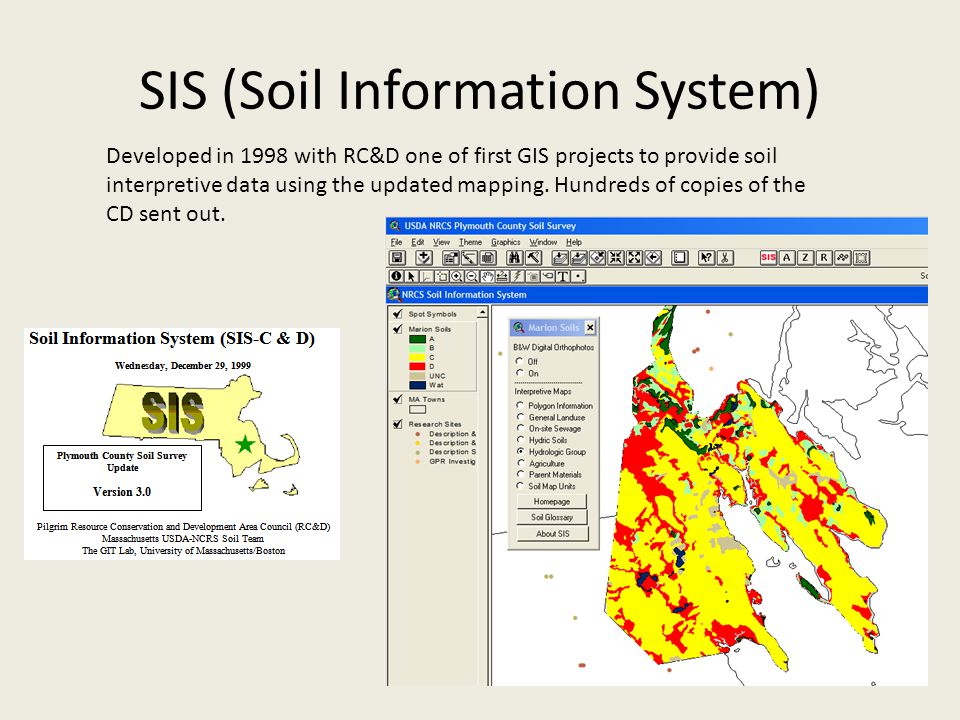The height and width of the screenshot is (720, 960).
Task: Click the dark green A legend swatch
Action: (418, 339)
